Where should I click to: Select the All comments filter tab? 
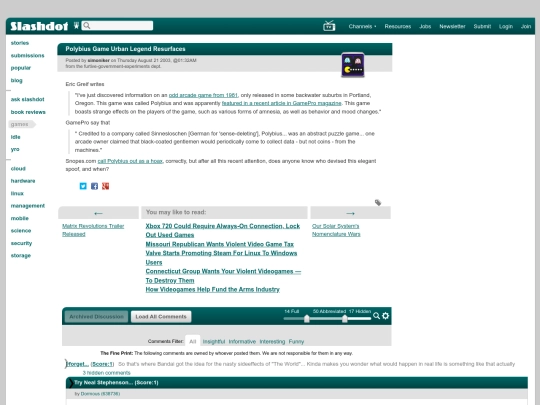193,341
